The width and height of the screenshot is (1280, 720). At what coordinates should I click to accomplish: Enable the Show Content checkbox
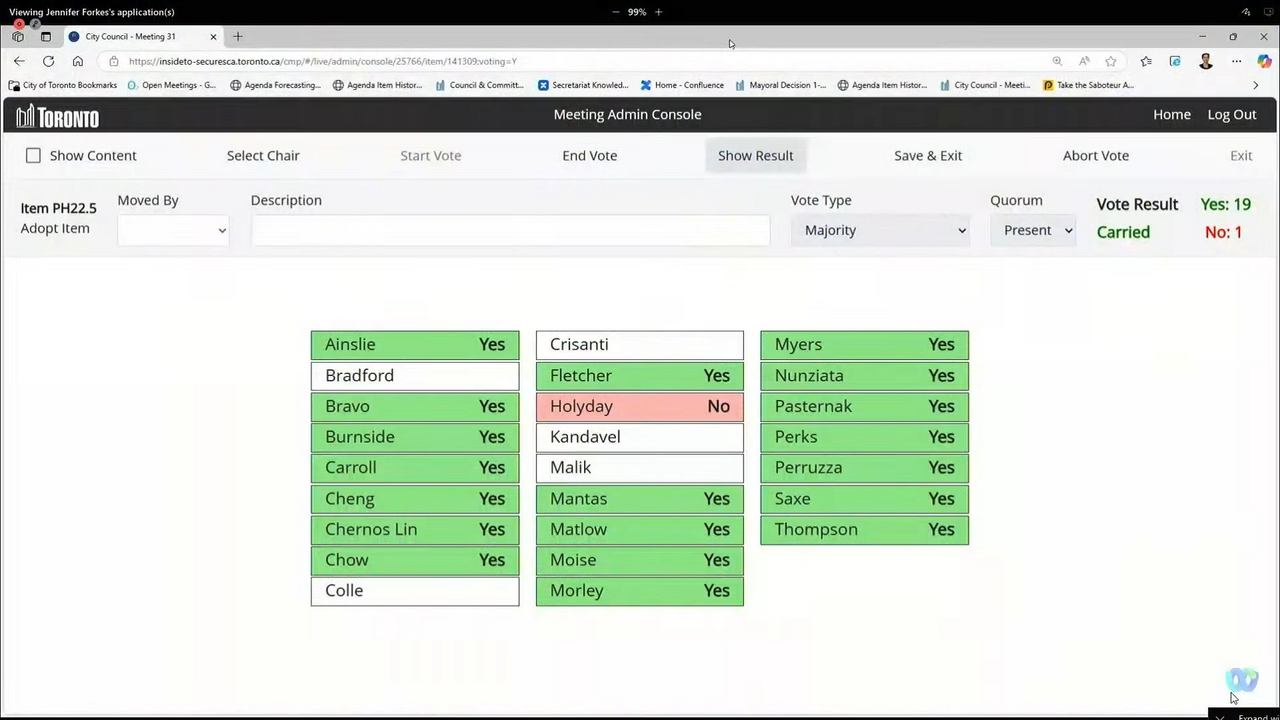(34, 155)
